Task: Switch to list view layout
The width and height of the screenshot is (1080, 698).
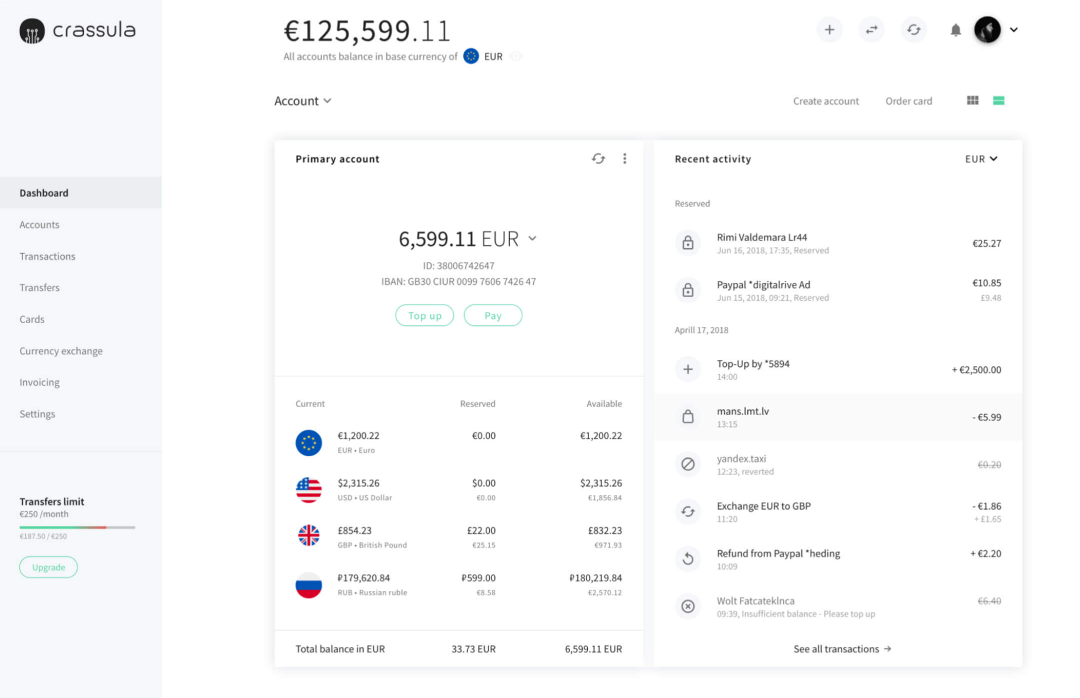Action: [998, 101]
